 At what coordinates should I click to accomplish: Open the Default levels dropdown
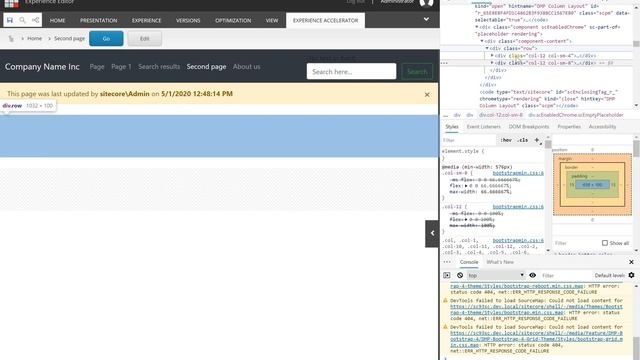(x=609, y=276)
